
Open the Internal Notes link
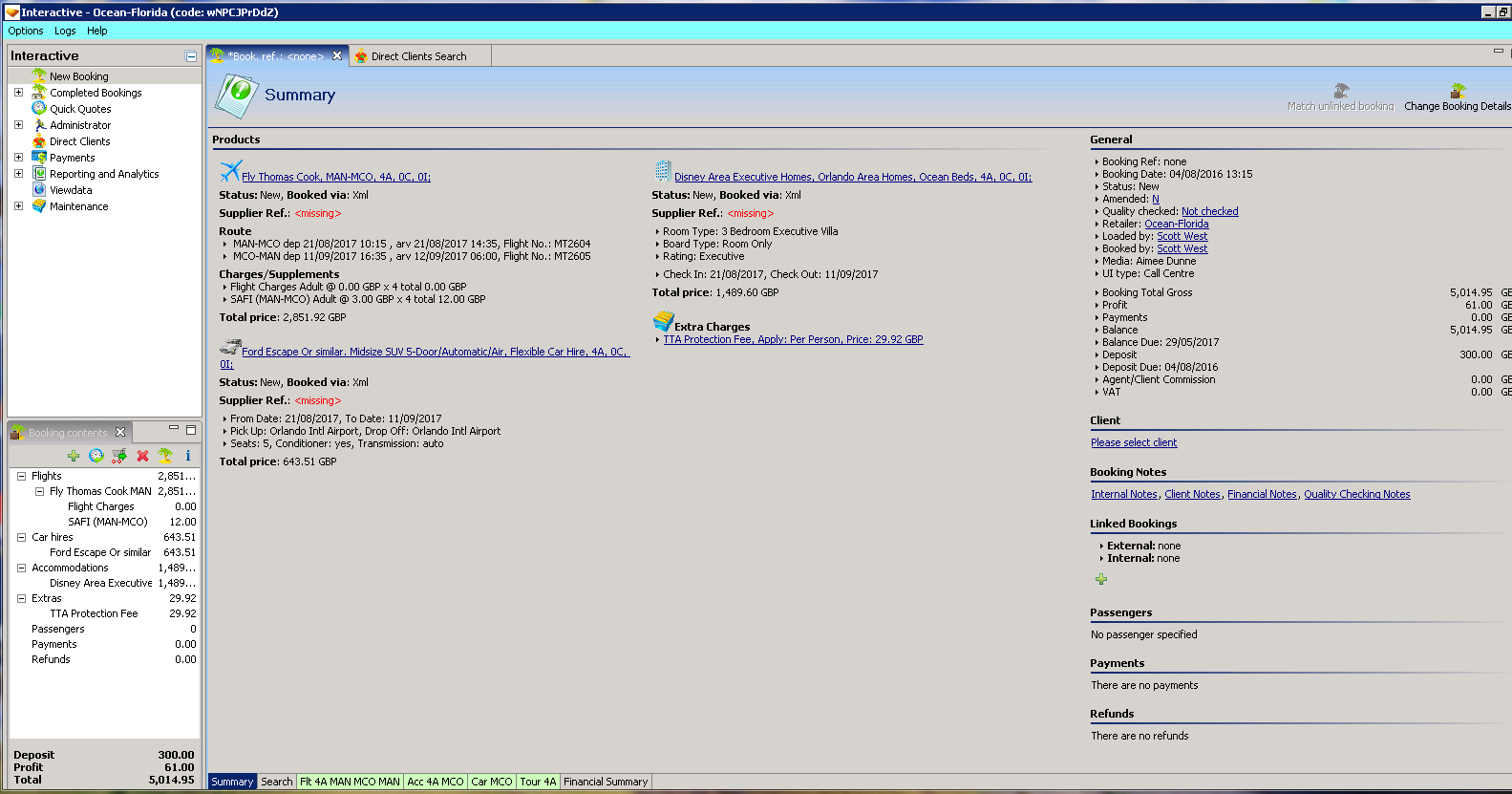pyautogui.click(x=1124, y=494)
